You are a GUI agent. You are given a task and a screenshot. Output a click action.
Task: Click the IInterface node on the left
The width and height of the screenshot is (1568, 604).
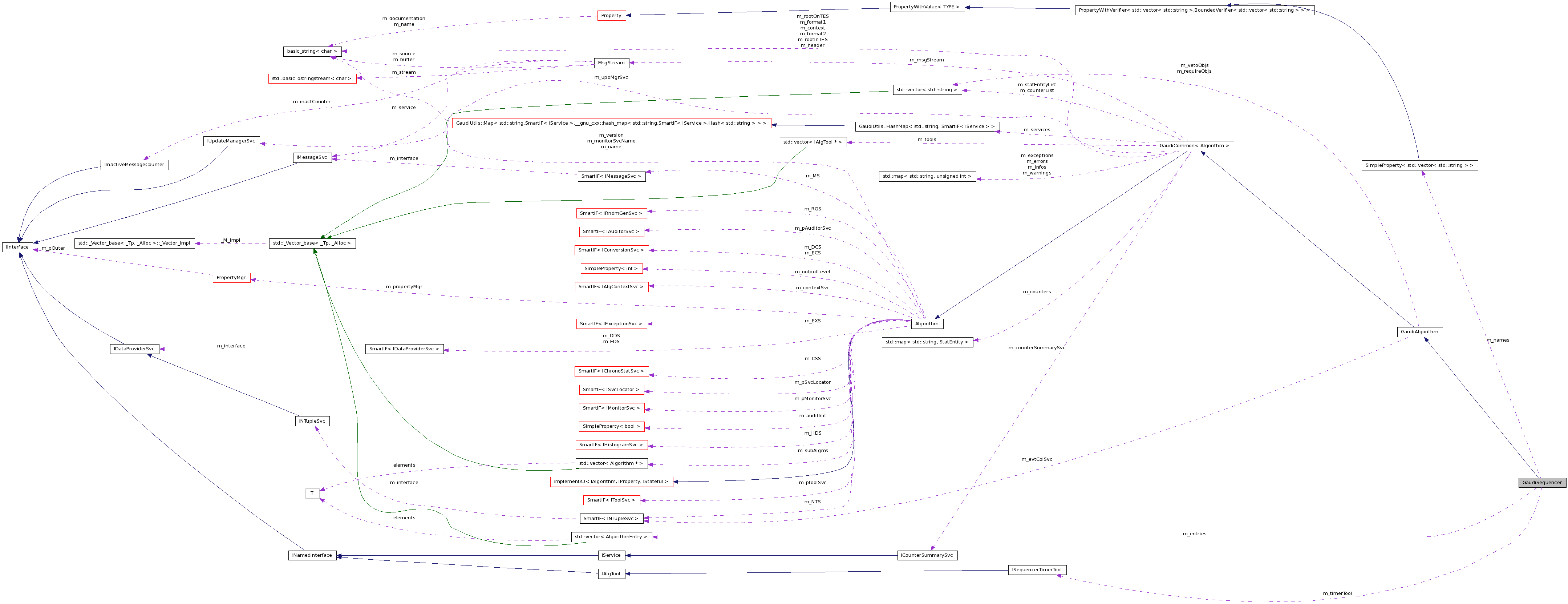(x=18, y=247)
